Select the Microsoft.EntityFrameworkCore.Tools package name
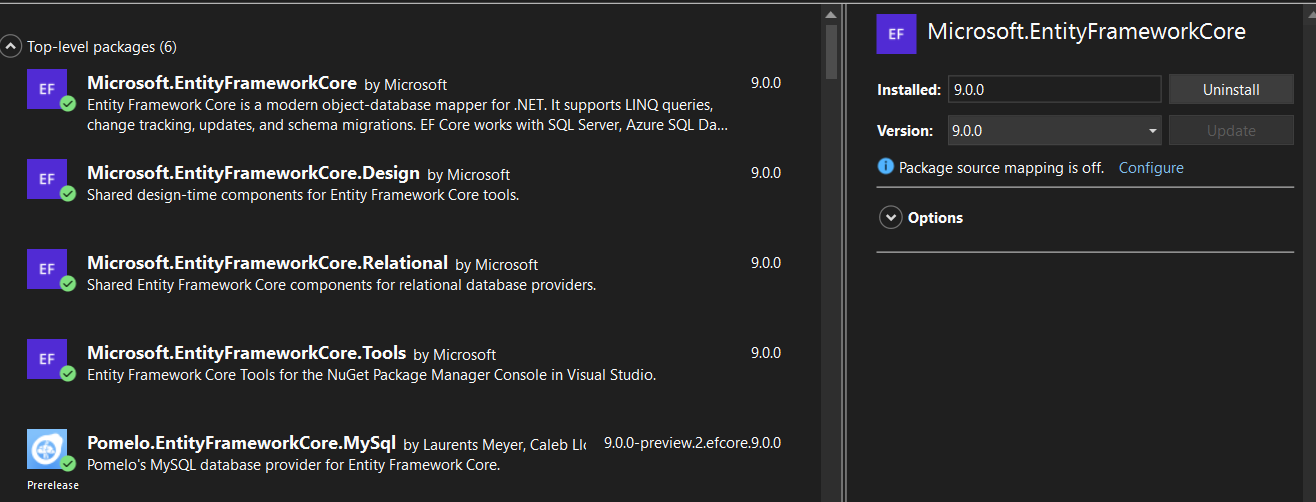Image resolution: width=1316 pixels, height=502 pixels. point(246,353)
